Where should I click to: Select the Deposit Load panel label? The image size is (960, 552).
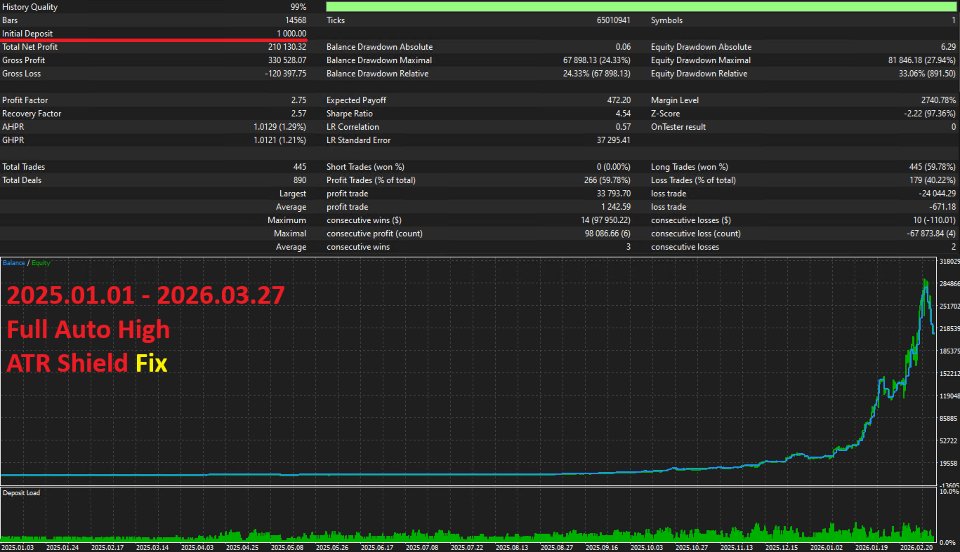click(21, 493)
